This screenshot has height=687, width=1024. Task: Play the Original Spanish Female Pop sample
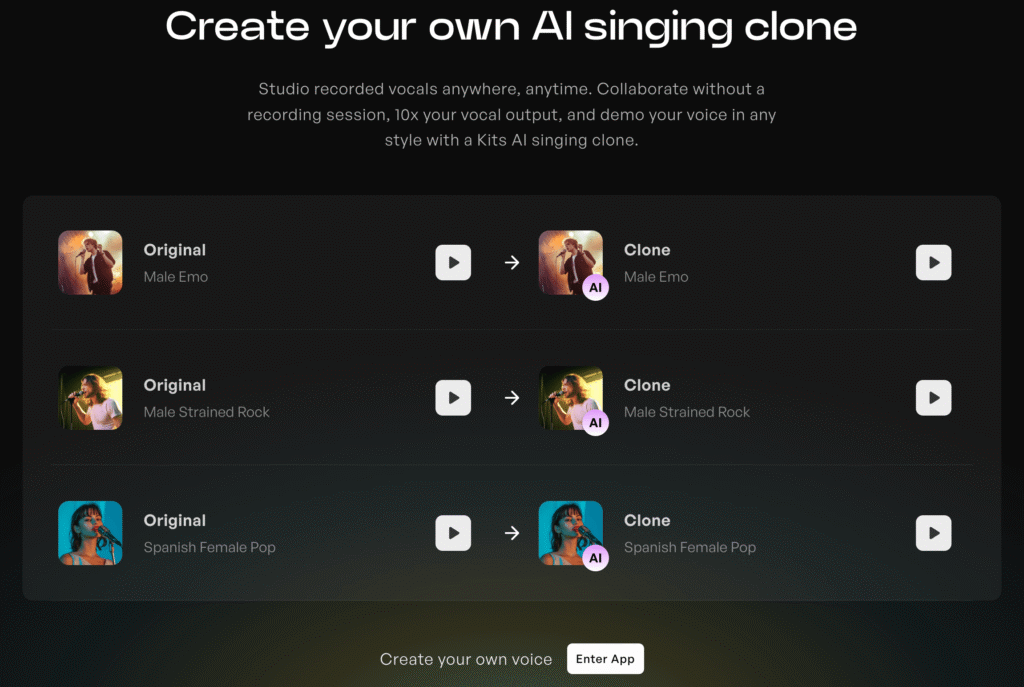click(453, 533)
